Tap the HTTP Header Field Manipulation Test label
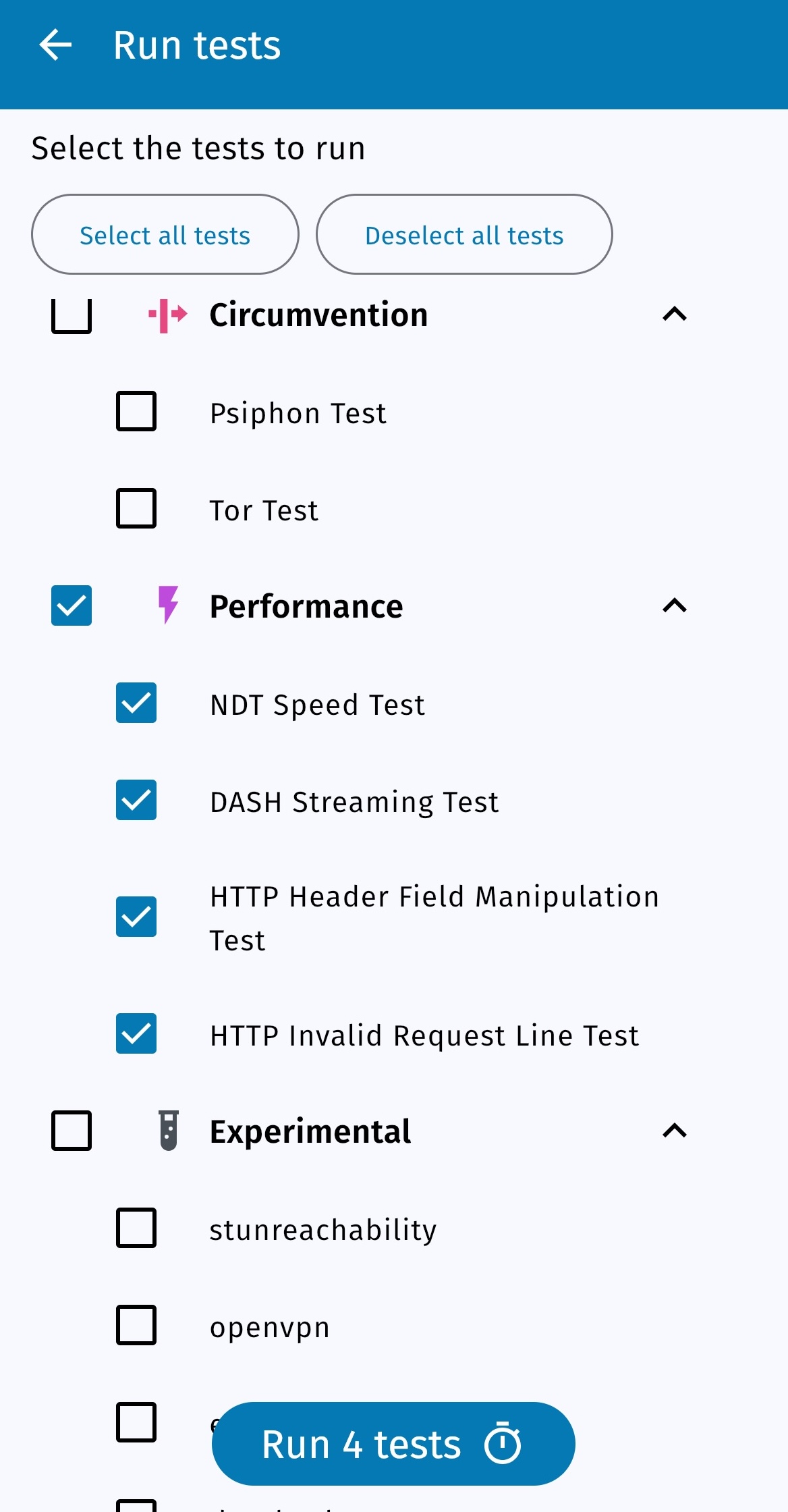788x1512 pixels. coord(434,918)
